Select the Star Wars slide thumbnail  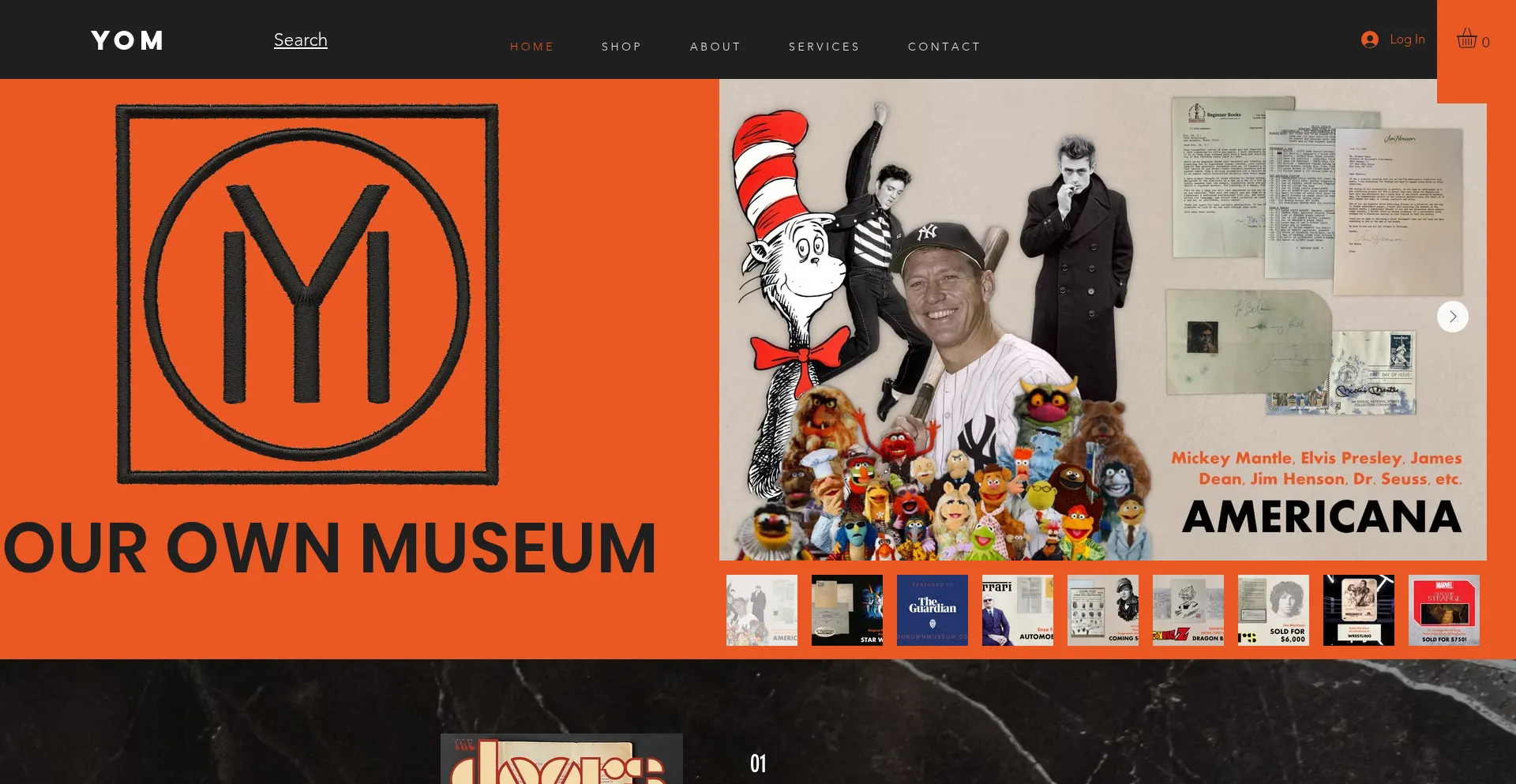(x=847, y=610)
